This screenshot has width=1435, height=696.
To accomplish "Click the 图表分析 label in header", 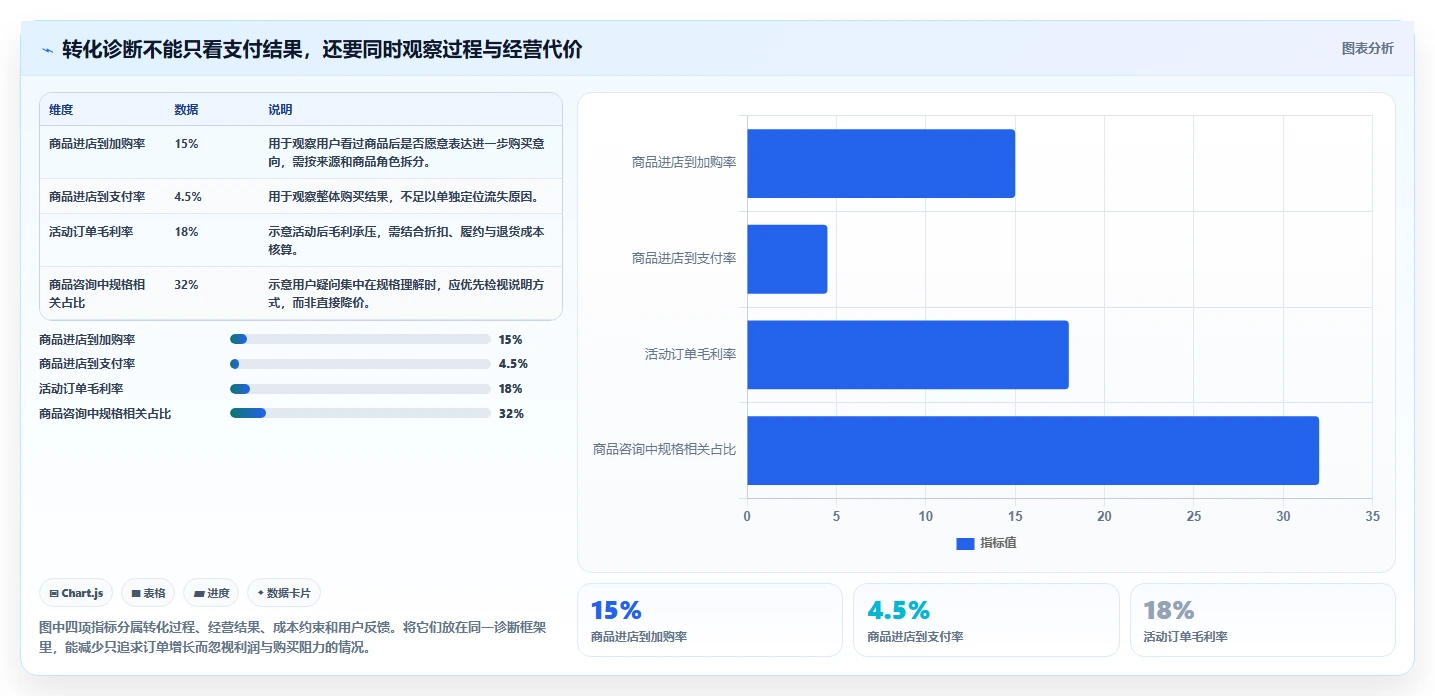I will point(1367,48).
